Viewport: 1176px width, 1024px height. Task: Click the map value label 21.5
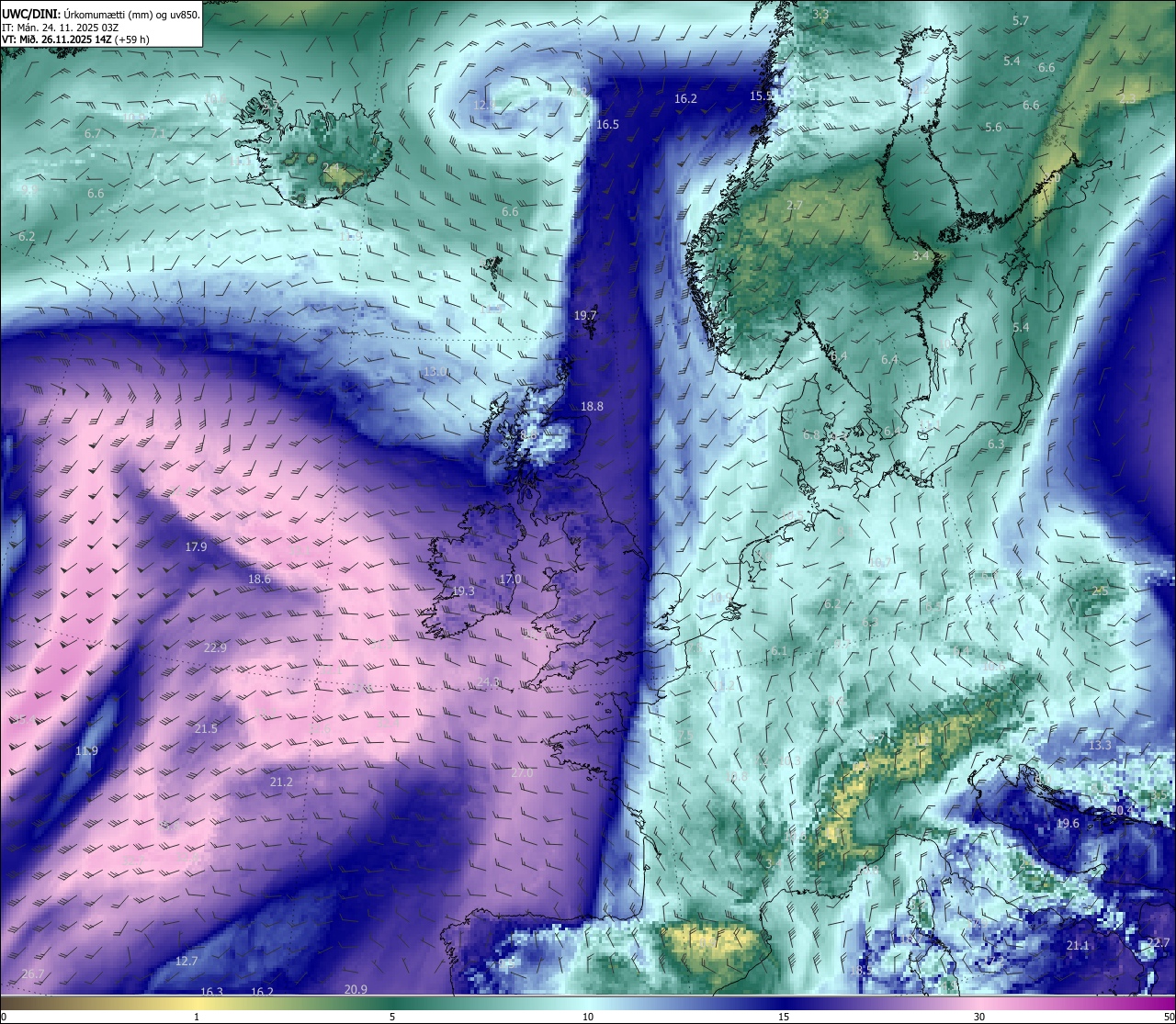(x=206, y=729)
